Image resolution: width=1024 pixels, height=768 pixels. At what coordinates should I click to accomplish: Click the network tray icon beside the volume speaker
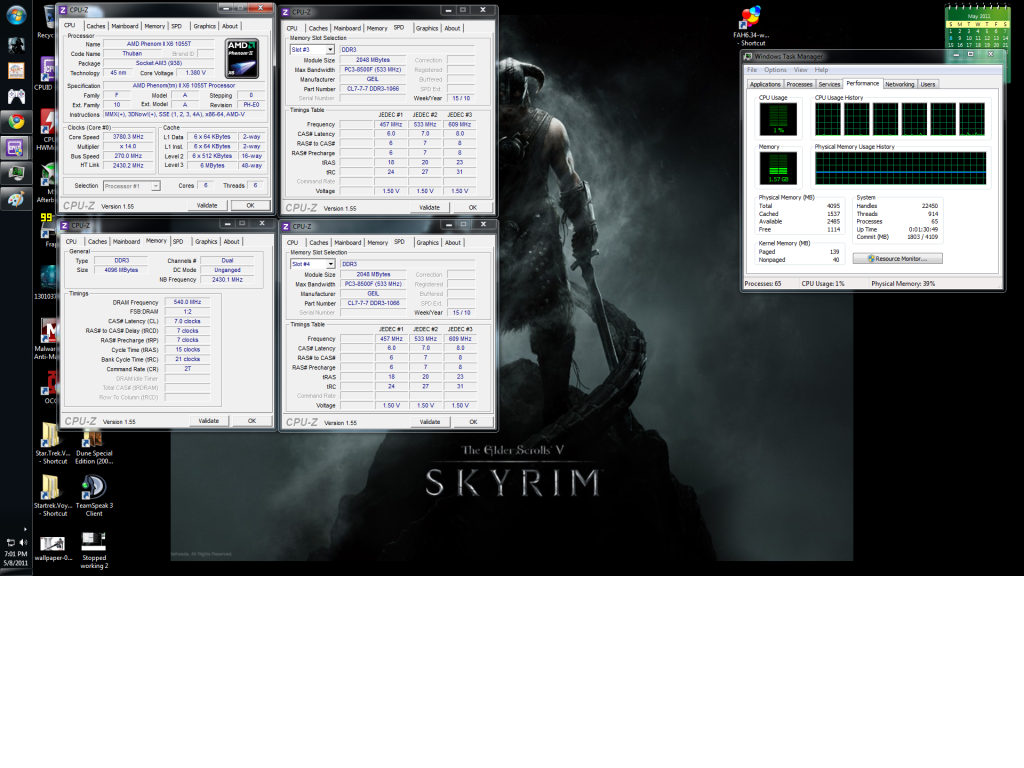10,542
